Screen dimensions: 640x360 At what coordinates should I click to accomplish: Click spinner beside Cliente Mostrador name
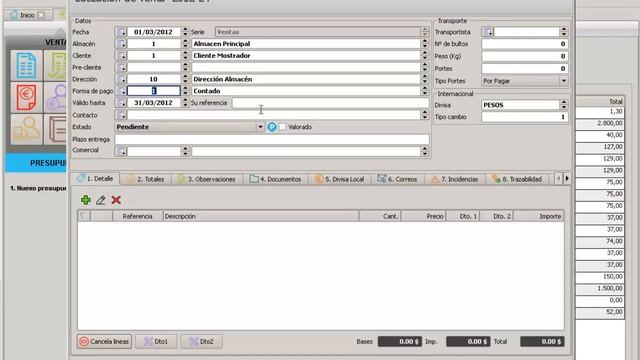pos(424,56)
